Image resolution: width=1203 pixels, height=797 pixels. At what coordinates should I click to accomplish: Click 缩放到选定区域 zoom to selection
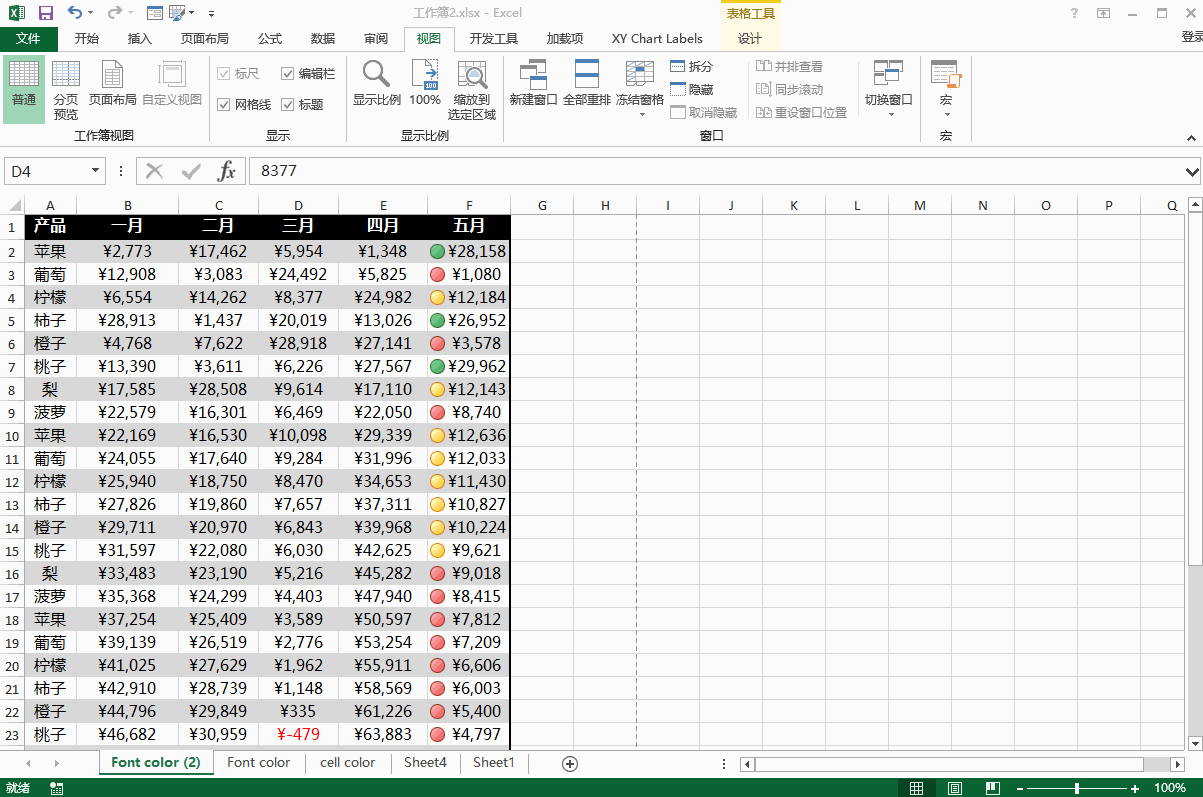(472, 88)
